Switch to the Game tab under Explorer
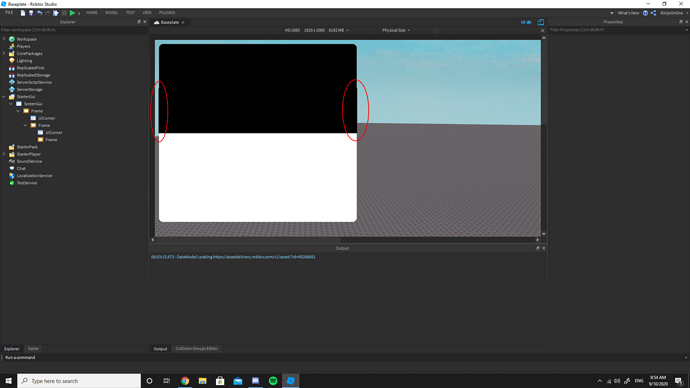 tap(33, 348)
